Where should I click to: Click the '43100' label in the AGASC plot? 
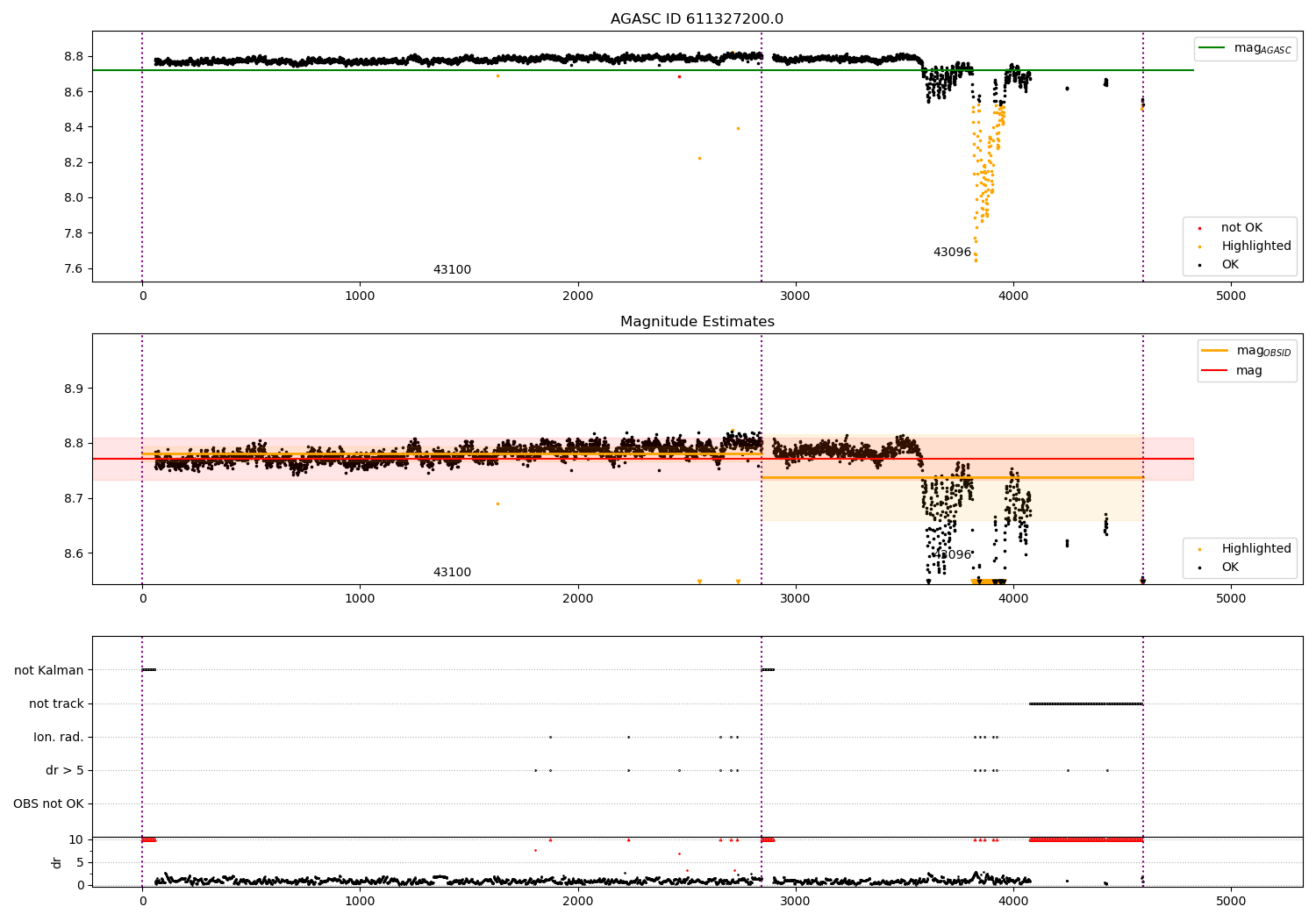452,270
